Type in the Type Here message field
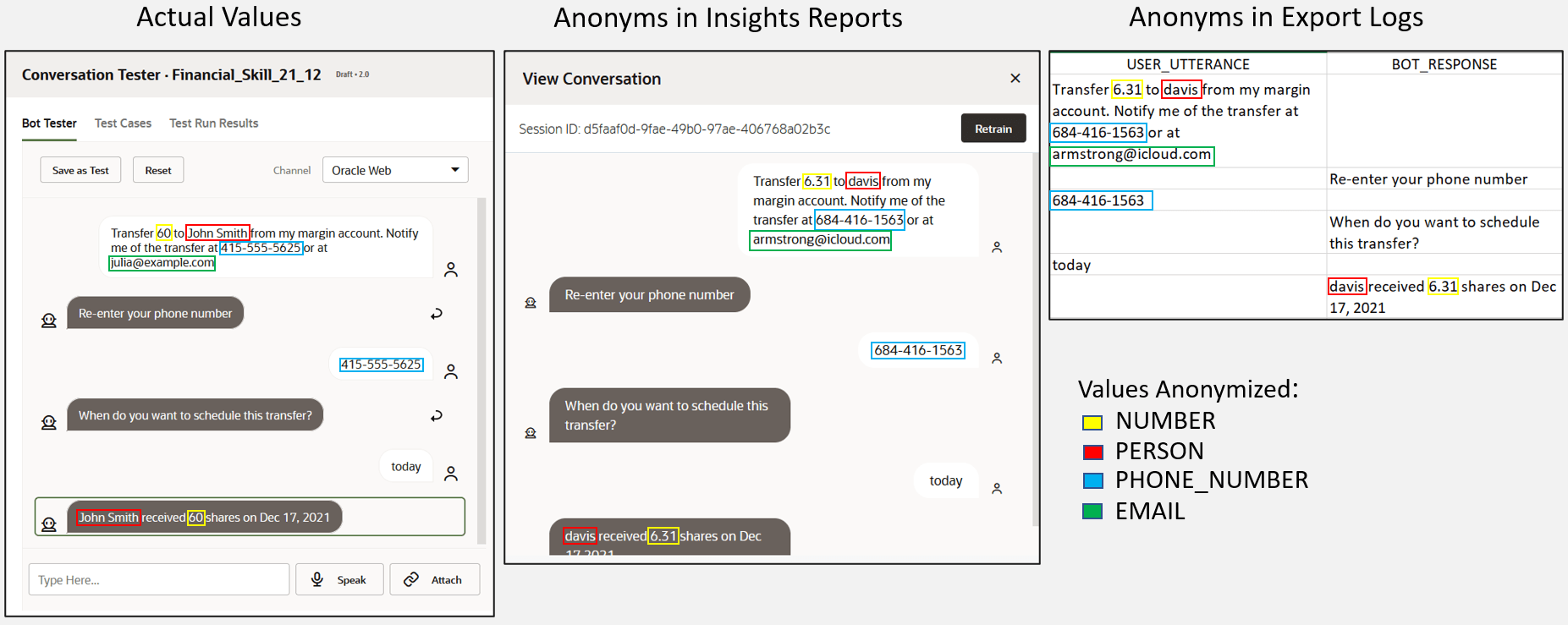 point(159,580)
